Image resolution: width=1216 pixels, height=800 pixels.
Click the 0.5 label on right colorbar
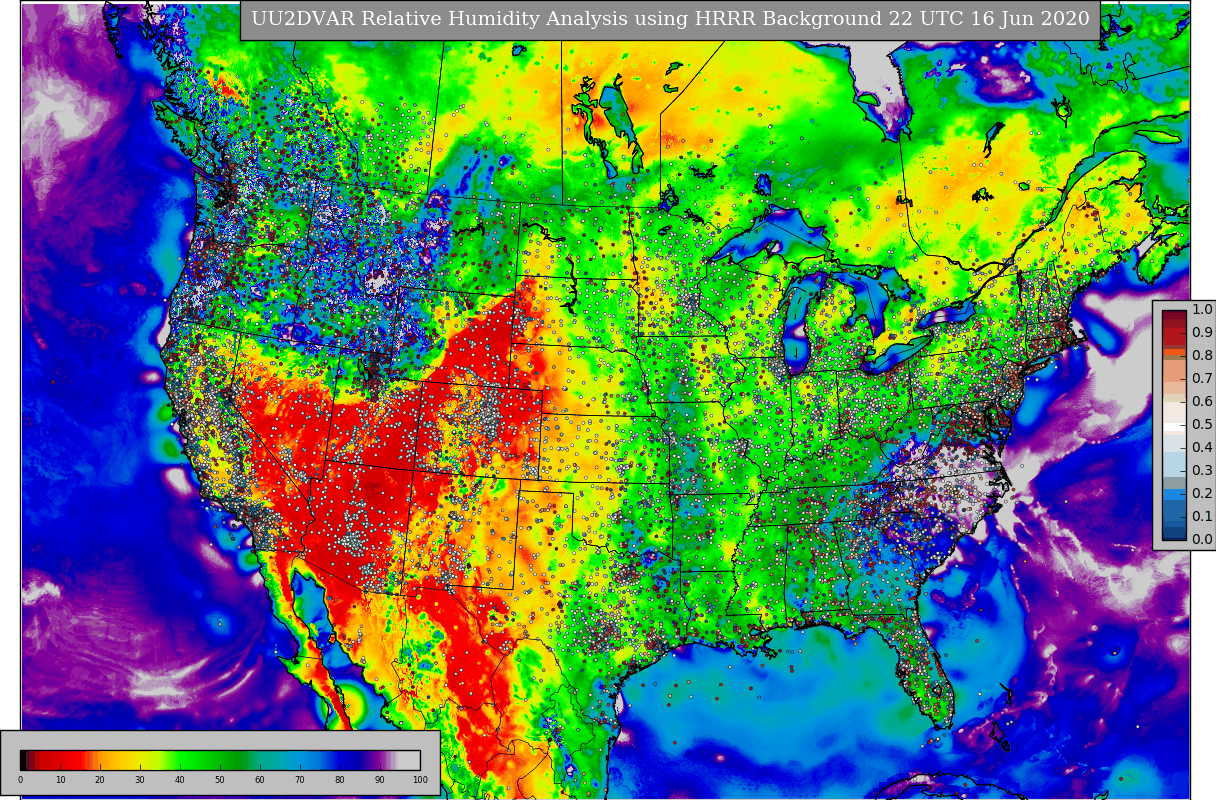(1202, 425)
